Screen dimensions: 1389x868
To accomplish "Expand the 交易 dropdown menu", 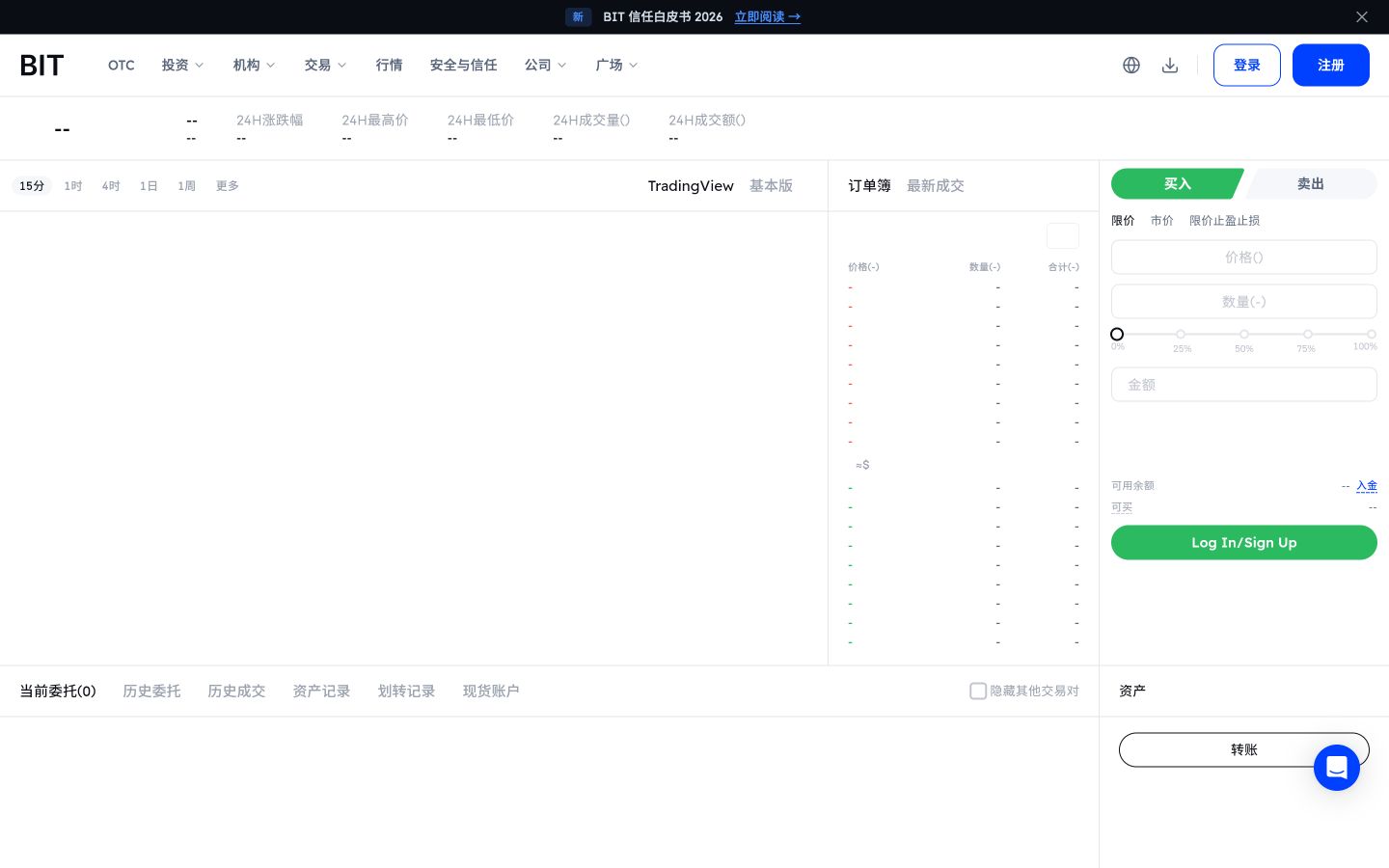I will point(326,66).
